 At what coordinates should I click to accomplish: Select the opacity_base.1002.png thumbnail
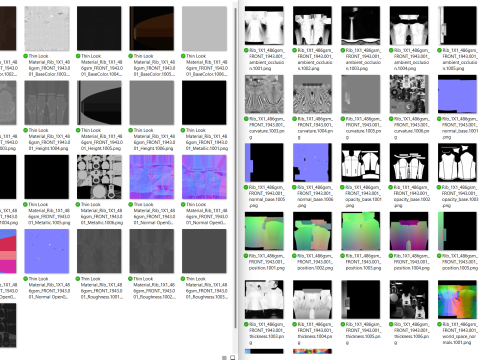tap(409, 163)
